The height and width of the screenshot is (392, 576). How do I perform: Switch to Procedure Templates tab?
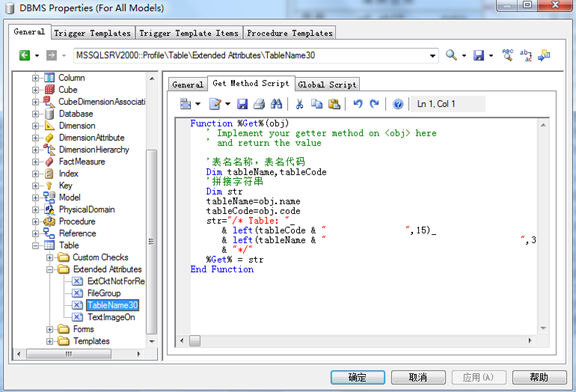pyautogui.click(x=290, y=33)
